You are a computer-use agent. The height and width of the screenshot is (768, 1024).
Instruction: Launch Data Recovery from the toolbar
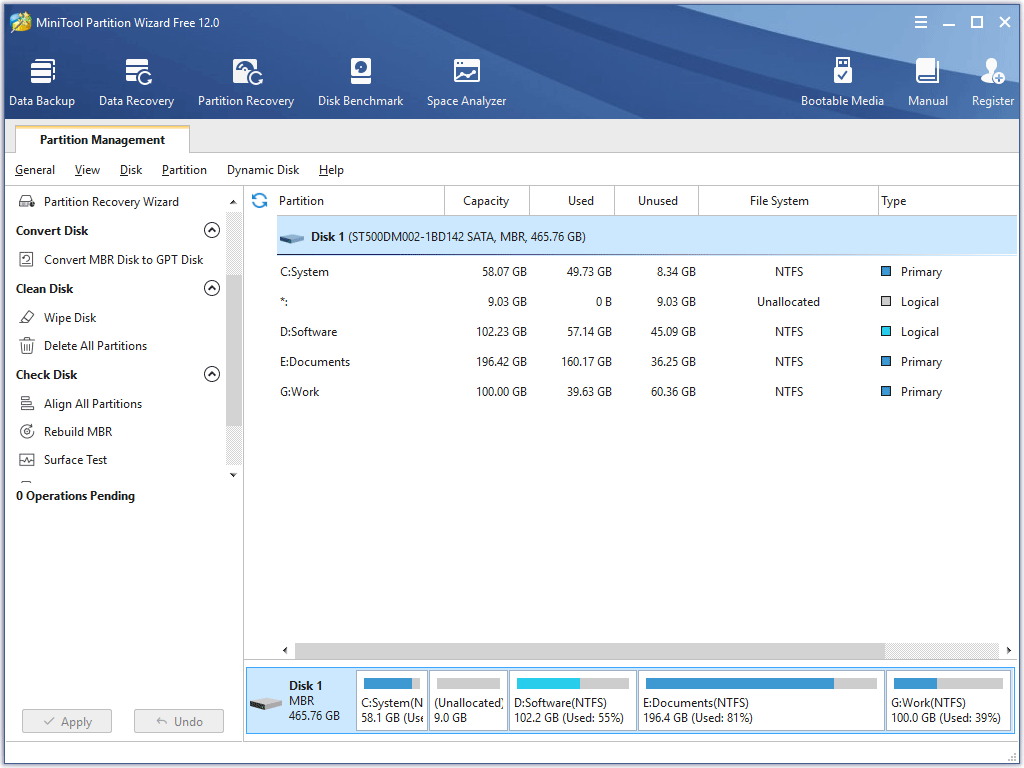pyautogui.click(x=136, y=80)
